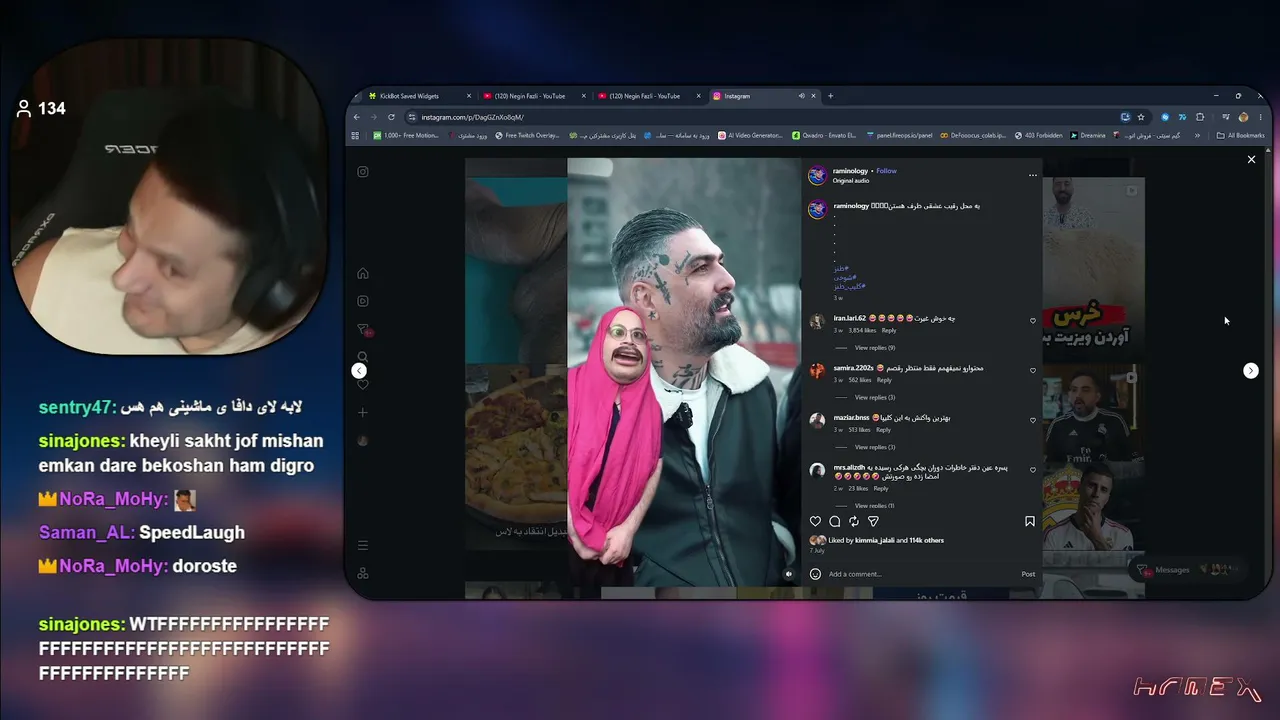The image size is (1280, 720).
Task: Like the comment by mrs.alizdh
Action: (1033, 470)
